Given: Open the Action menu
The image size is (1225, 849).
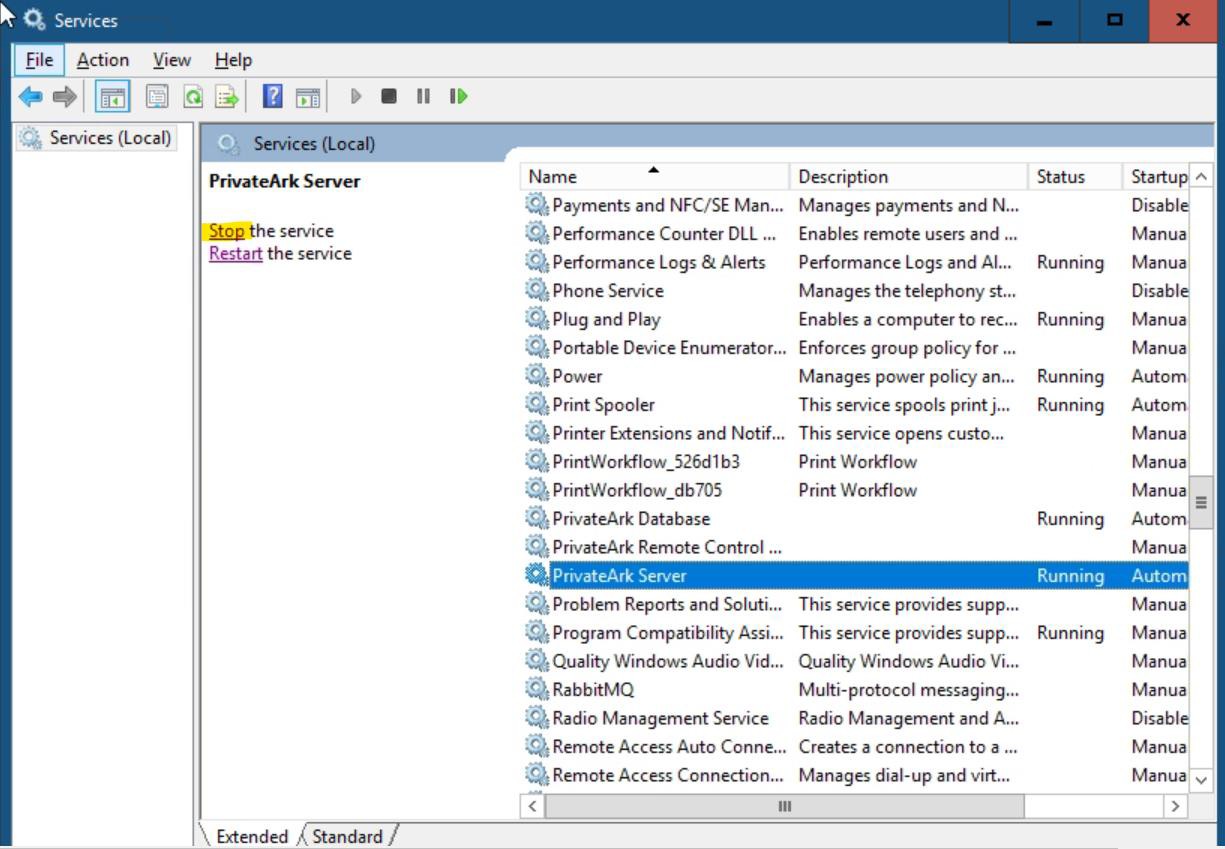Looking at the screenshot, I should click(x=102, y=60).
